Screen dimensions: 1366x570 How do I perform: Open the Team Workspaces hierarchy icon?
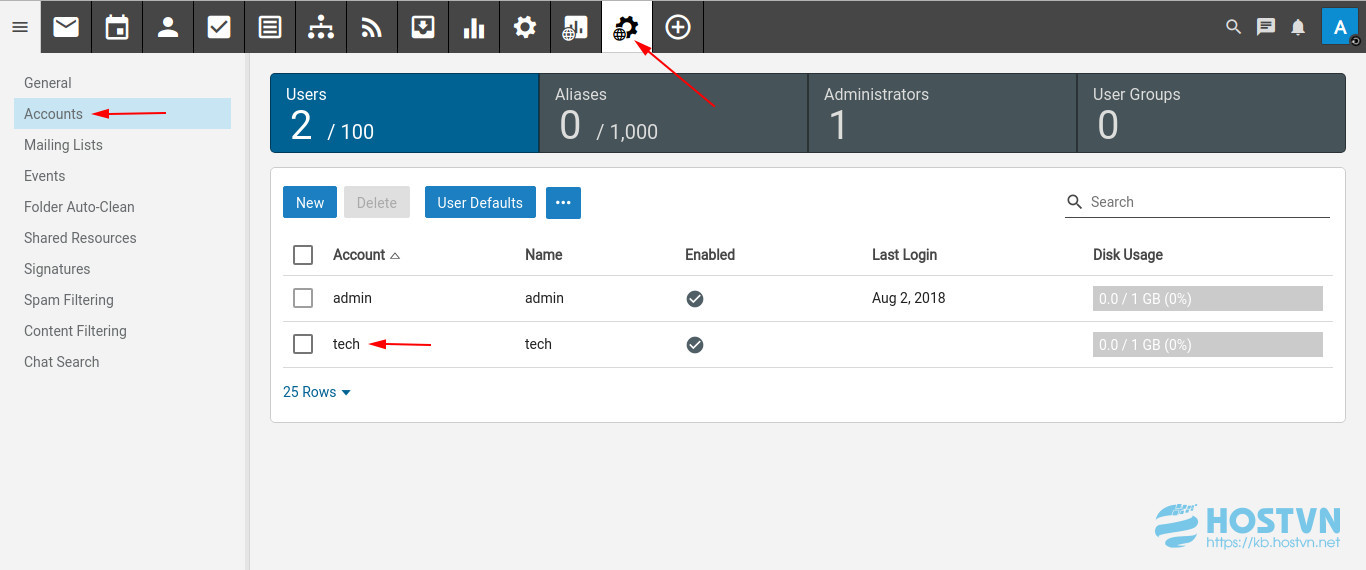pyautogui.click(x=321, y=27)
